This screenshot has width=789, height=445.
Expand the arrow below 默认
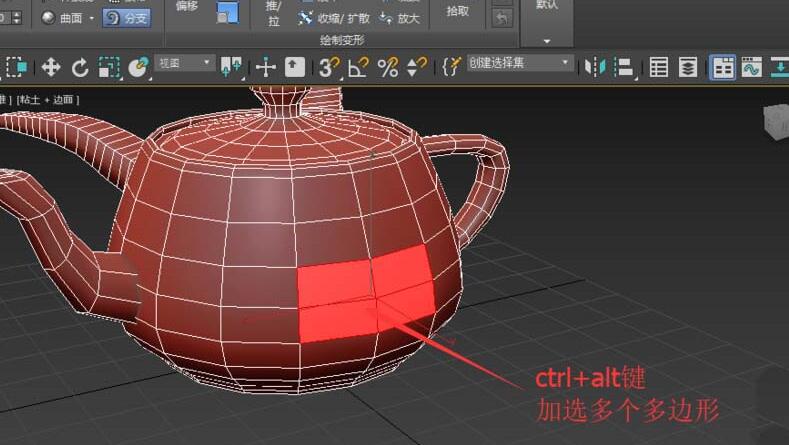(x=547, y=41)
